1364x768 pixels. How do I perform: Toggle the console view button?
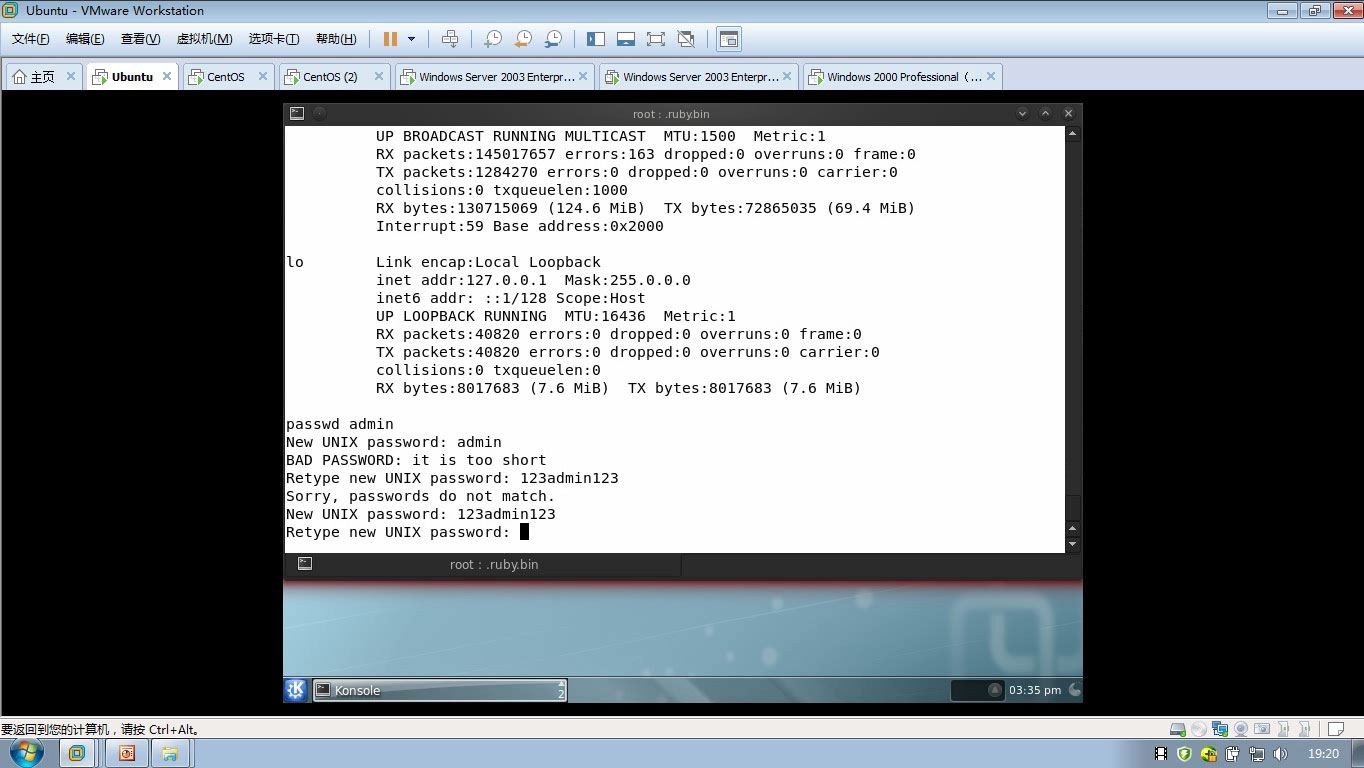click(x=729, y=39)
